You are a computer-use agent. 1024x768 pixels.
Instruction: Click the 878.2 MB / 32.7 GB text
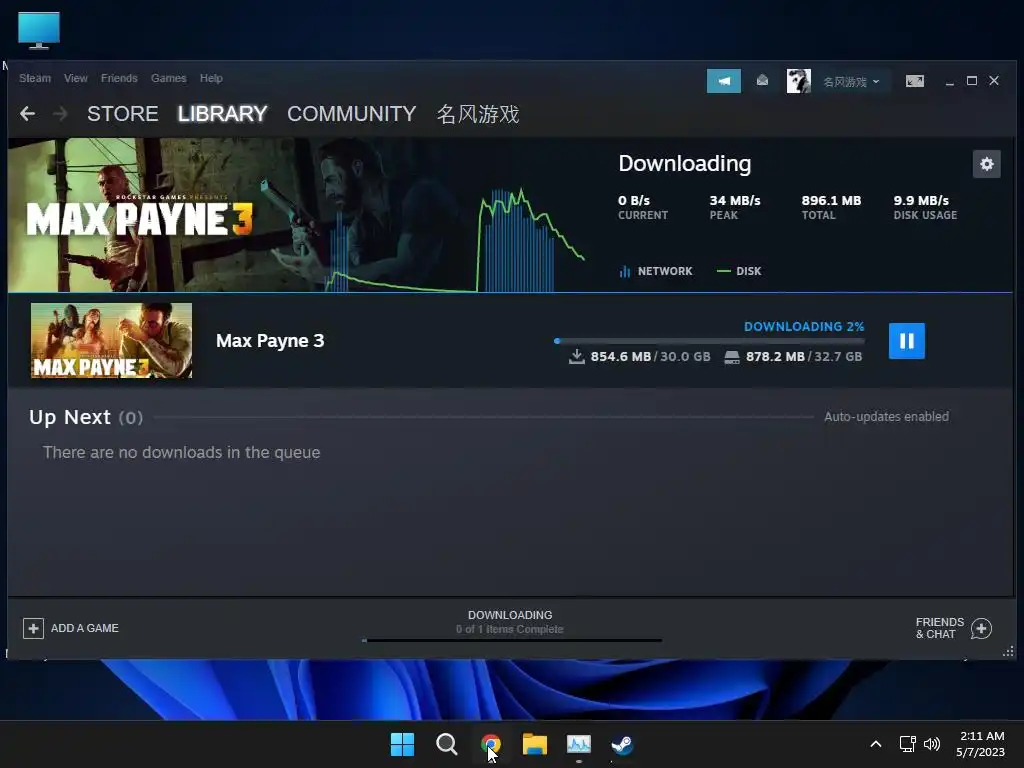point(804,357)
